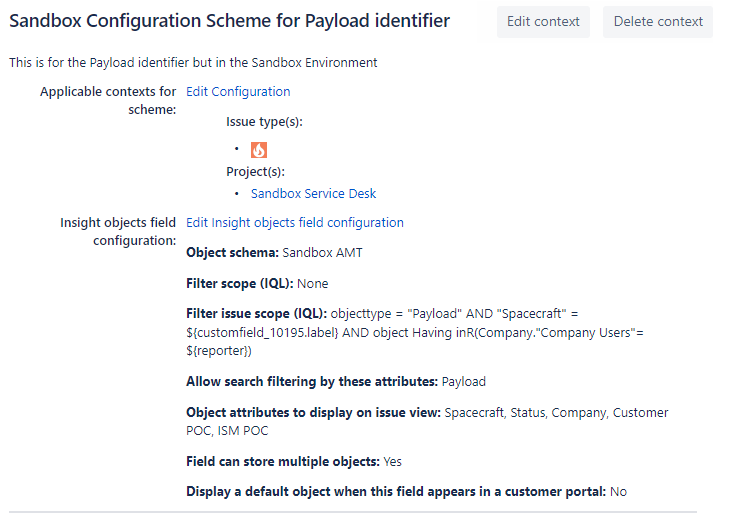The image size is (738, 514).
Task: Click the orange flame issue type icon
Action: coord(259,150)
